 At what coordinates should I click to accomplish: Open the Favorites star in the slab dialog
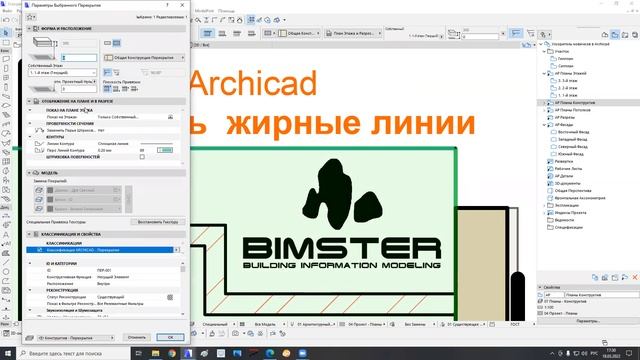point(31,17)
